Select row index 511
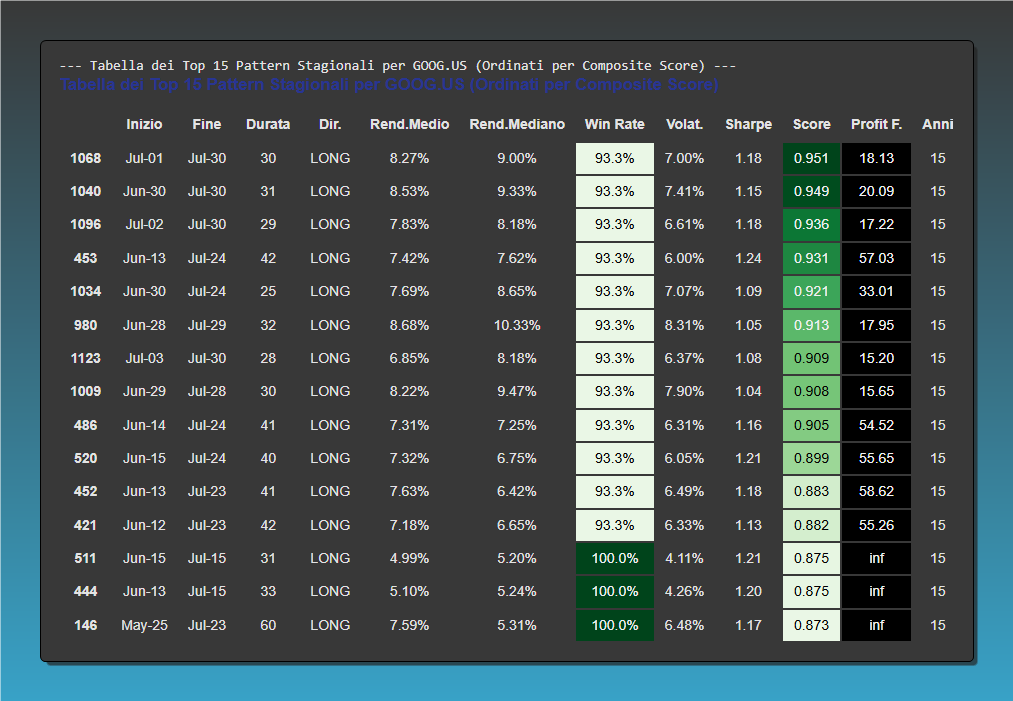 click(85, 558)
